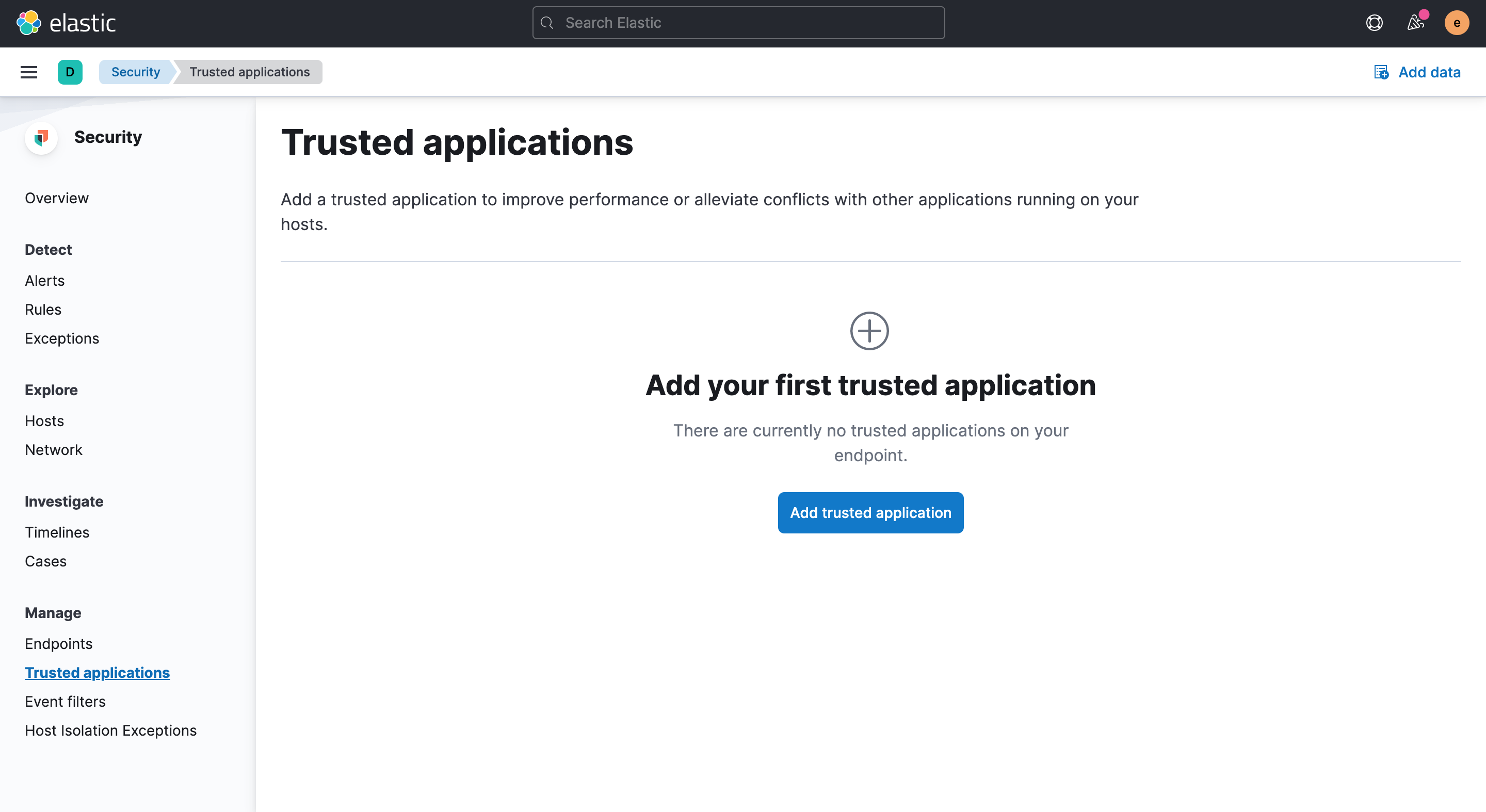This screenshot has height=812, width=1486.
Task: Open the user avatar 'e' menu
Action: point(1456,23)
